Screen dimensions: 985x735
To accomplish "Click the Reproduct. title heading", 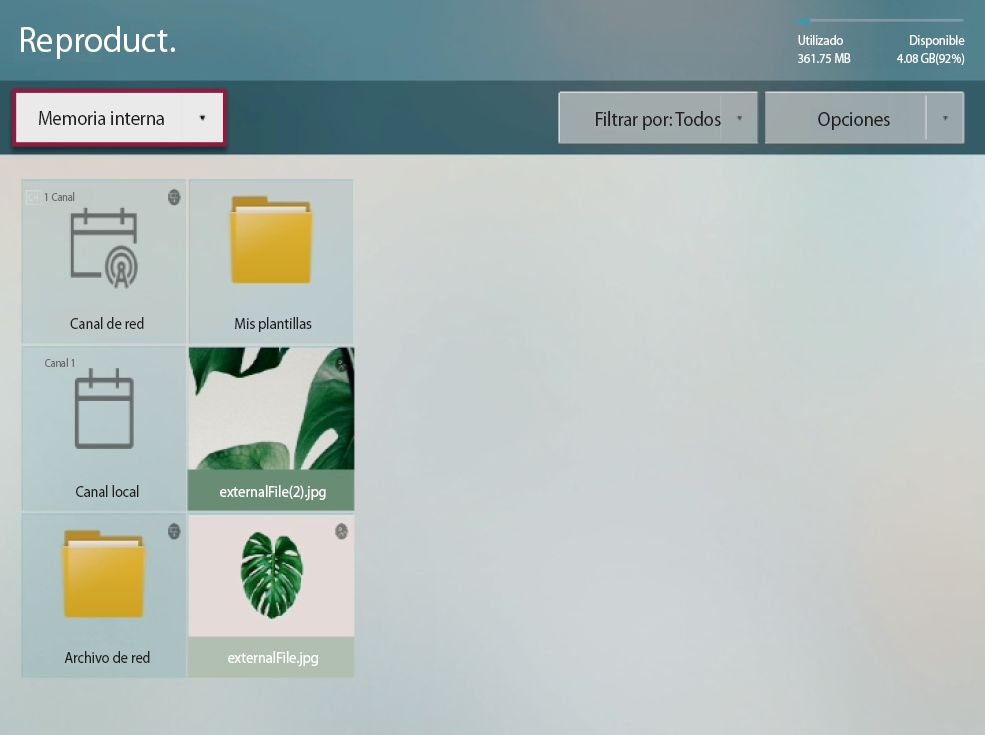I will (97, 41).
